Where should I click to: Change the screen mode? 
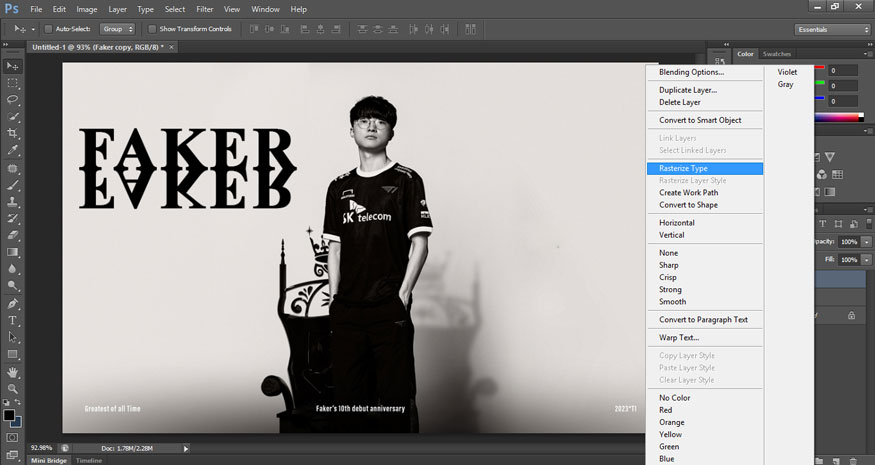tap(12, 454)
